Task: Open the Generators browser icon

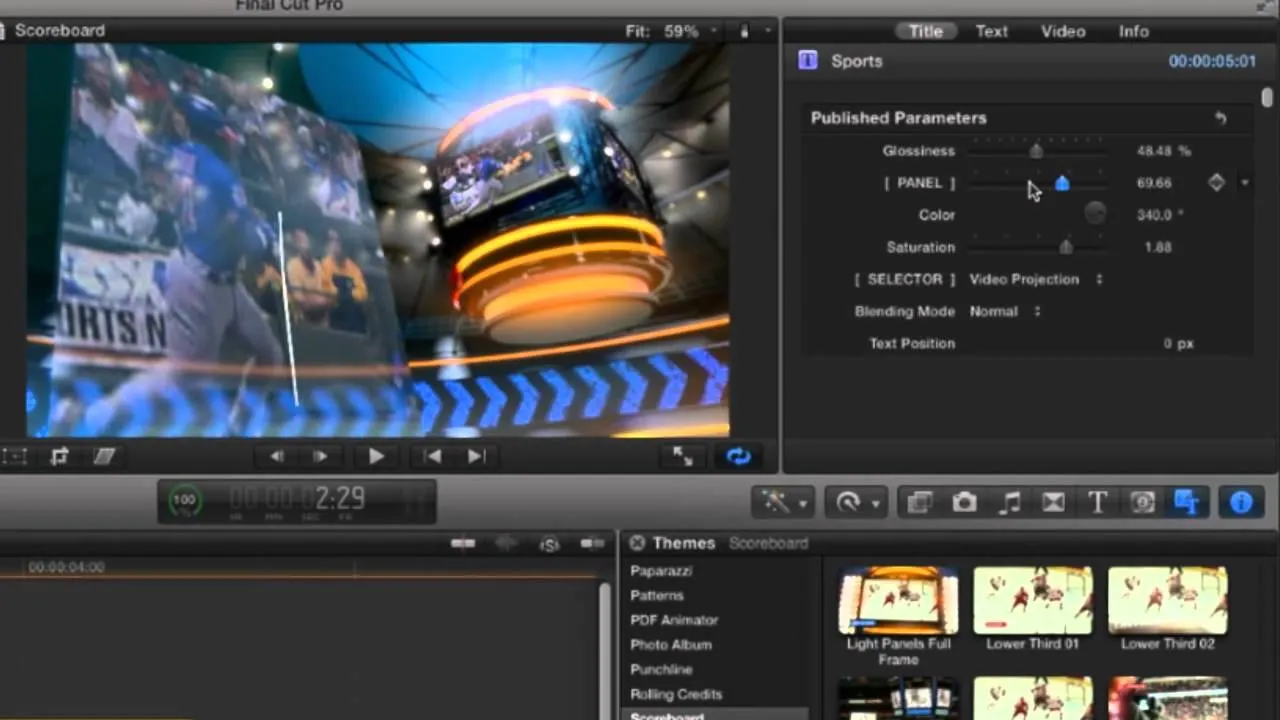Action: 1142,503
